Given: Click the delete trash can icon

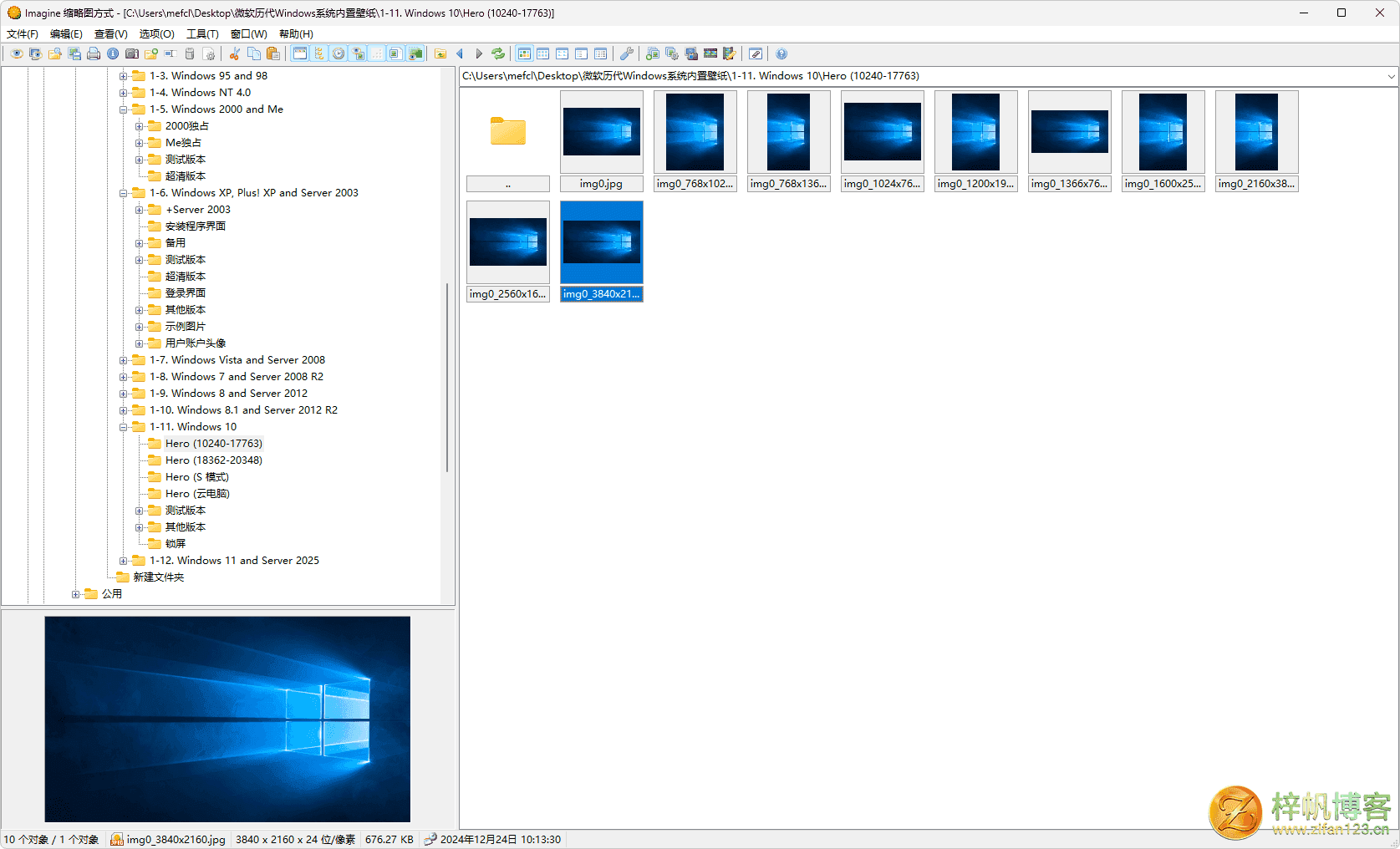Looking at the screenshot, I should [190, 53].
